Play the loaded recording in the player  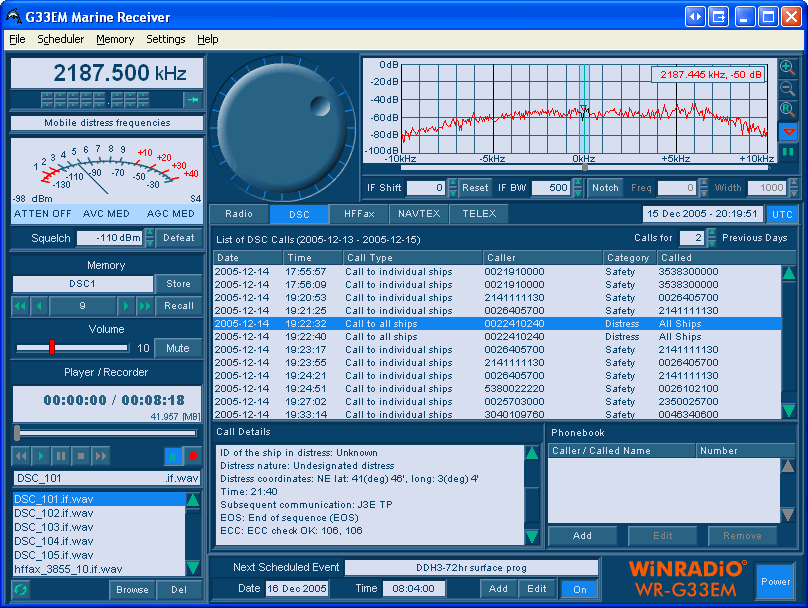click(41, 456)
